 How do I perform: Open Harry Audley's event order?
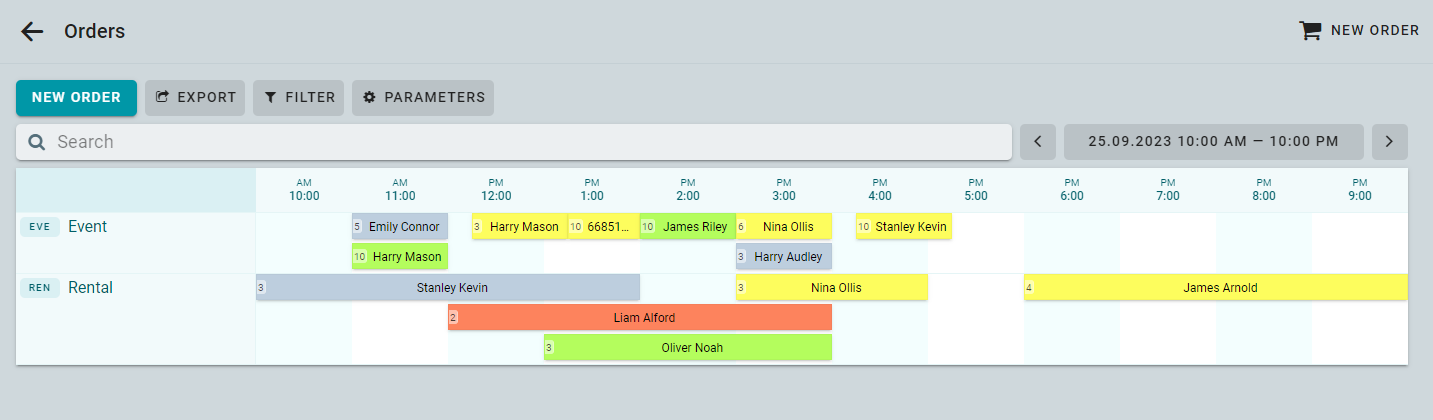coord(784,257)
